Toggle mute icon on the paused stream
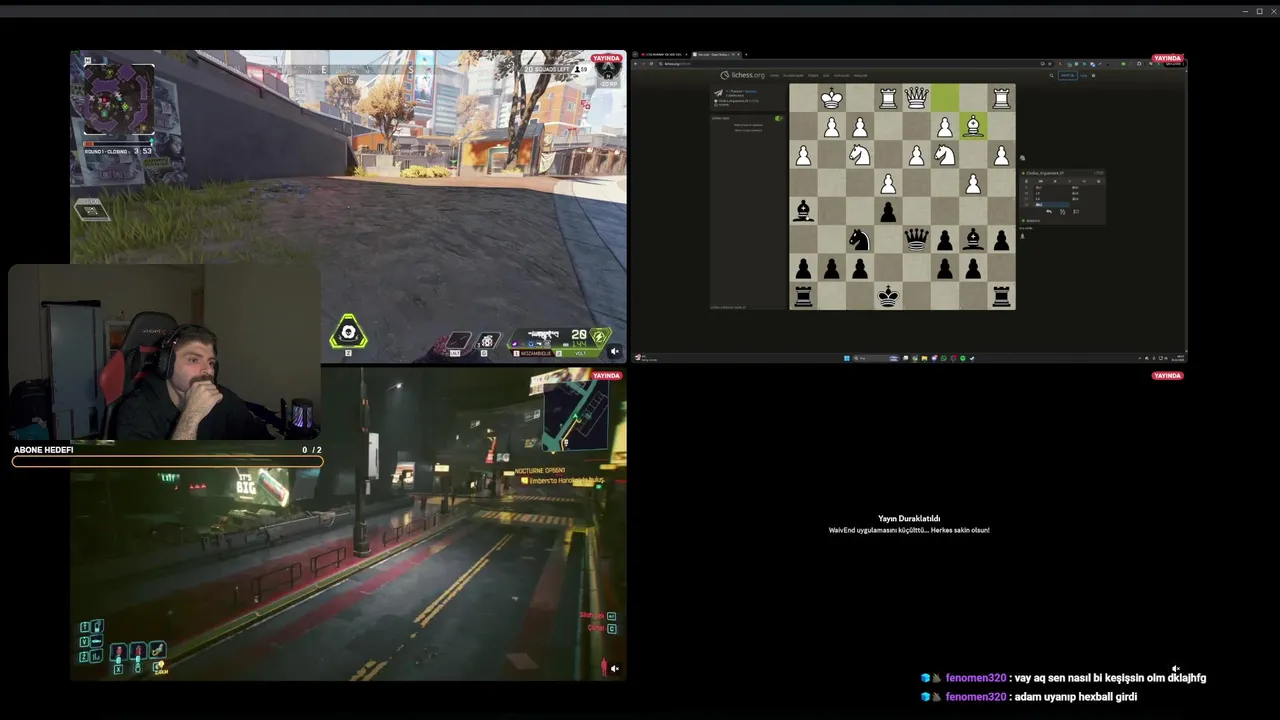Screen dimensions: 1280x720 coord(1176,668)
